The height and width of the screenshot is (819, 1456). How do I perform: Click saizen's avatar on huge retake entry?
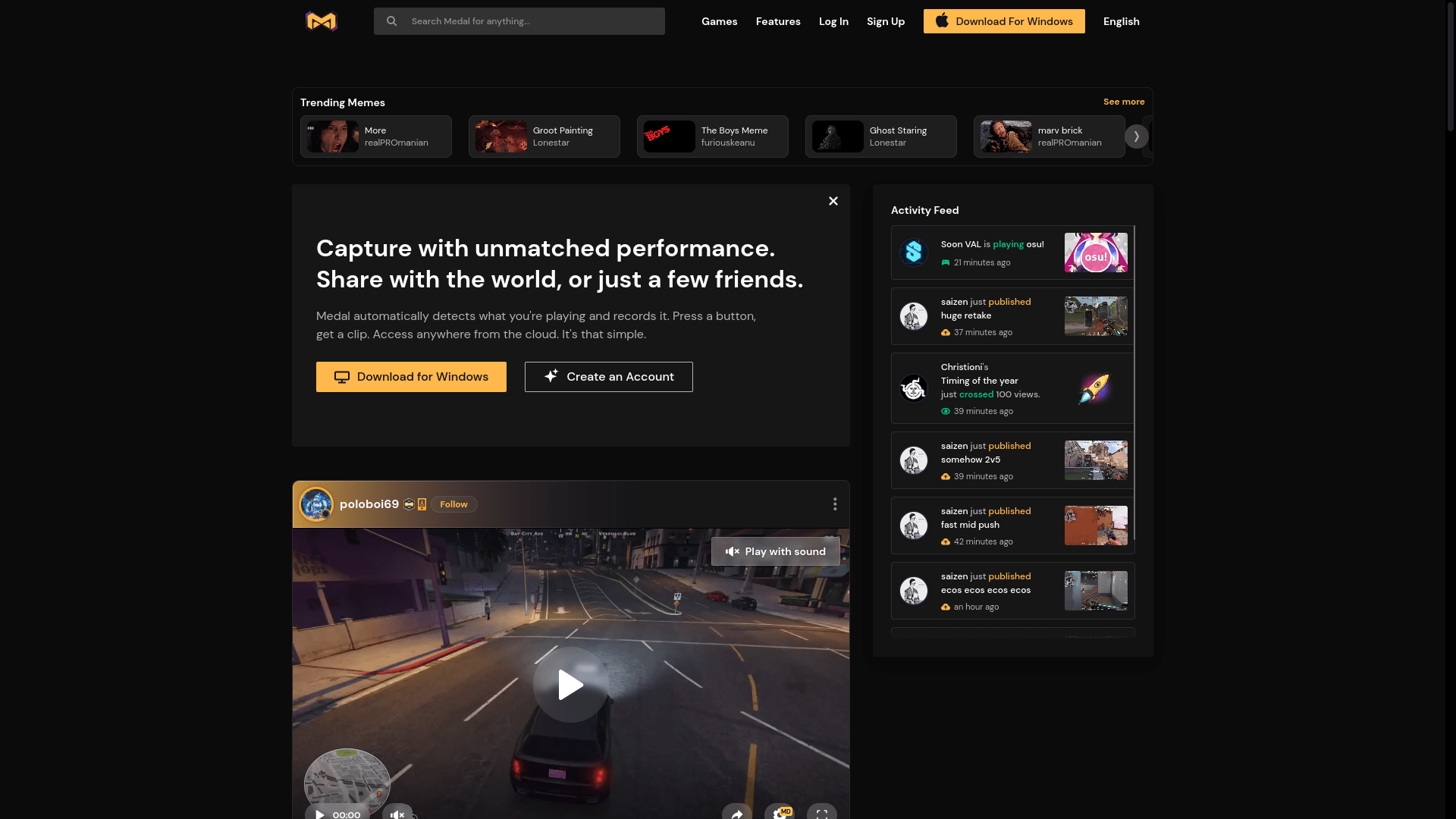pos(914,316)
